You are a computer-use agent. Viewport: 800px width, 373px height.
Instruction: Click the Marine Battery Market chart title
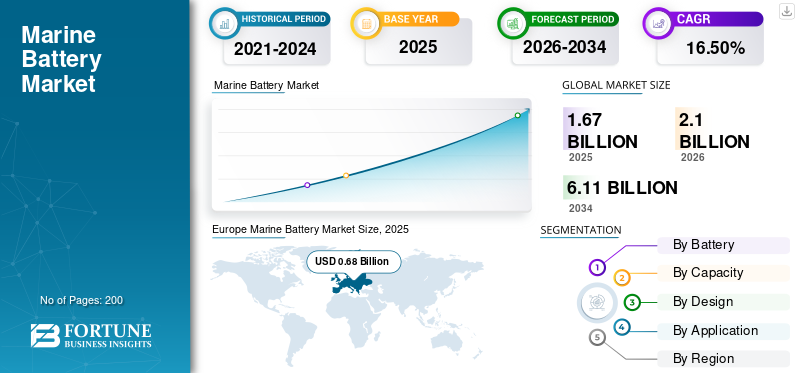click(x=266, y=85)
